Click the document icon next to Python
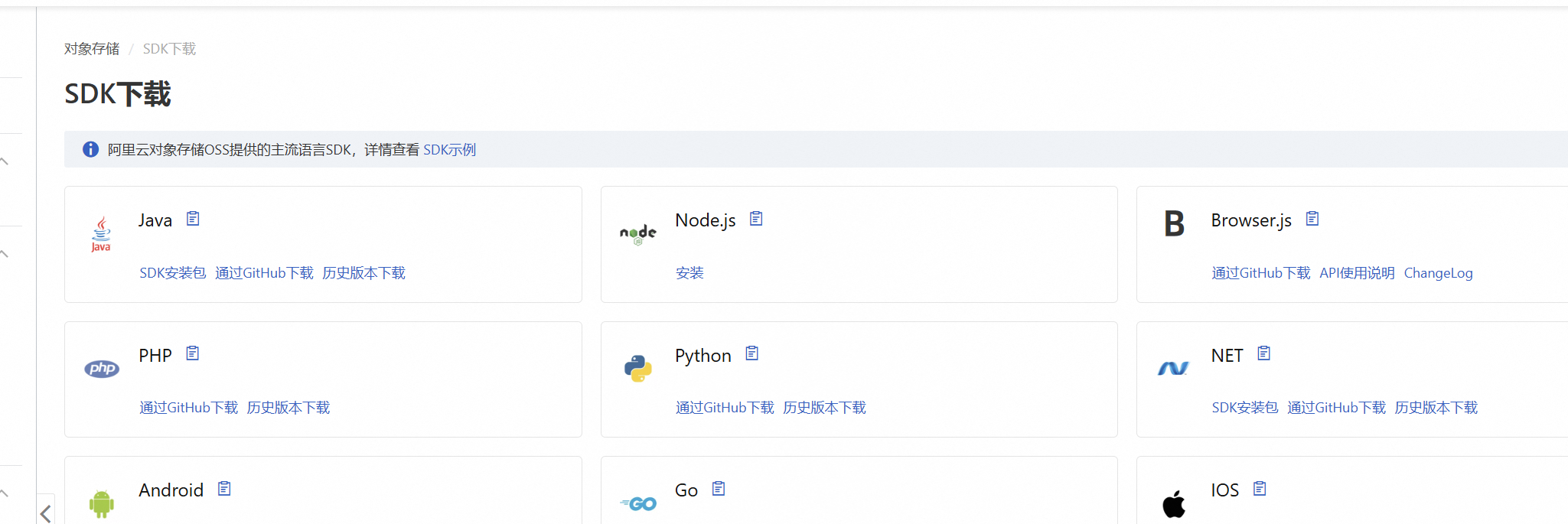Viewport: 1568px width, 524px height. pyautogui.click(x=752, y=353)
